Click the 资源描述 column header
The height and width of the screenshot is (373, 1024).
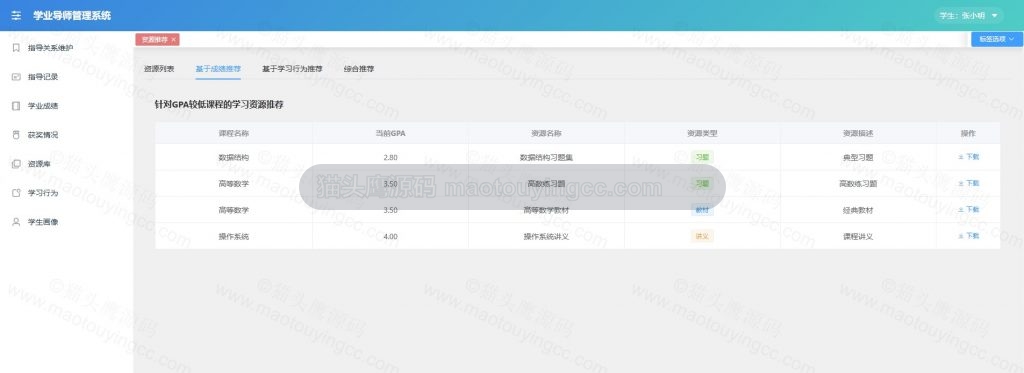click(x=858, y=133)
